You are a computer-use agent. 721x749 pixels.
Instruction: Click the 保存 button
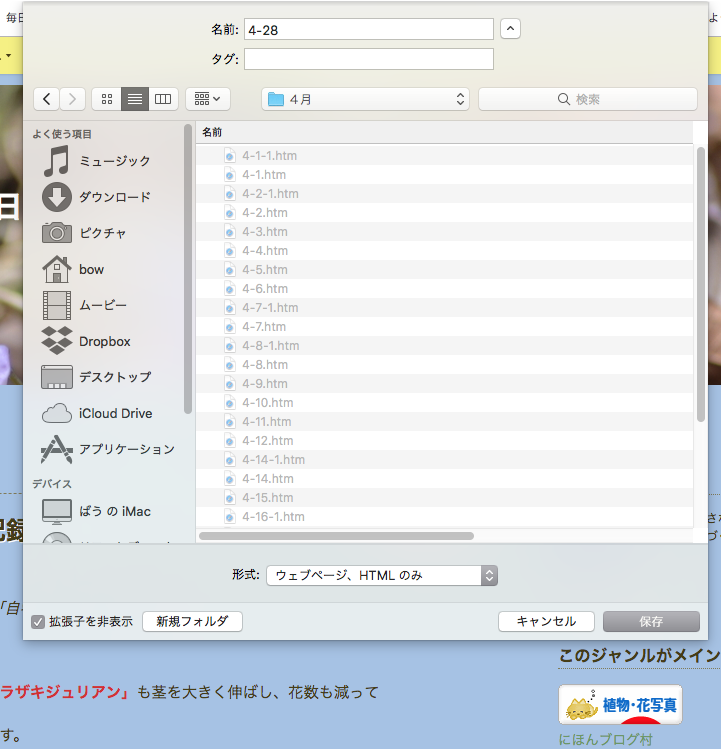tap(651, 621)
